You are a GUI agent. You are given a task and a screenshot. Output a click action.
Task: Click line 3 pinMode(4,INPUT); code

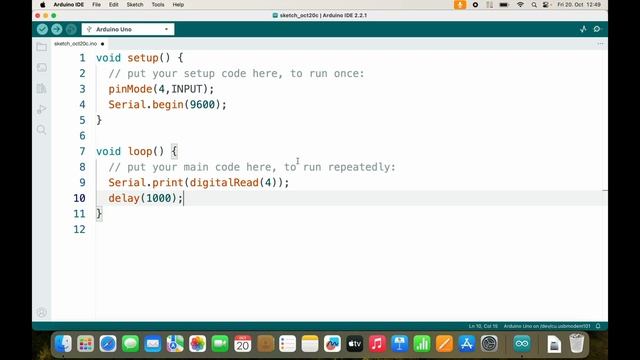(x=161, y=89)
